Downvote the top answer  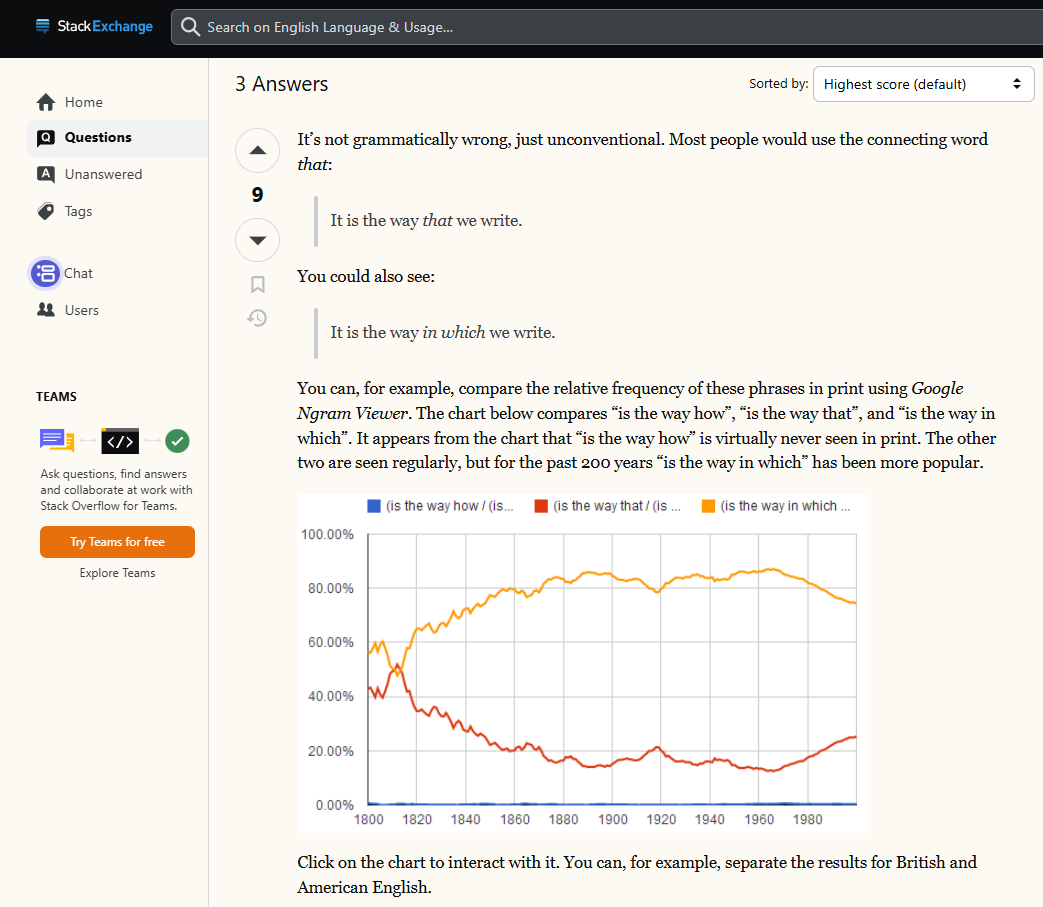point(257,240)
